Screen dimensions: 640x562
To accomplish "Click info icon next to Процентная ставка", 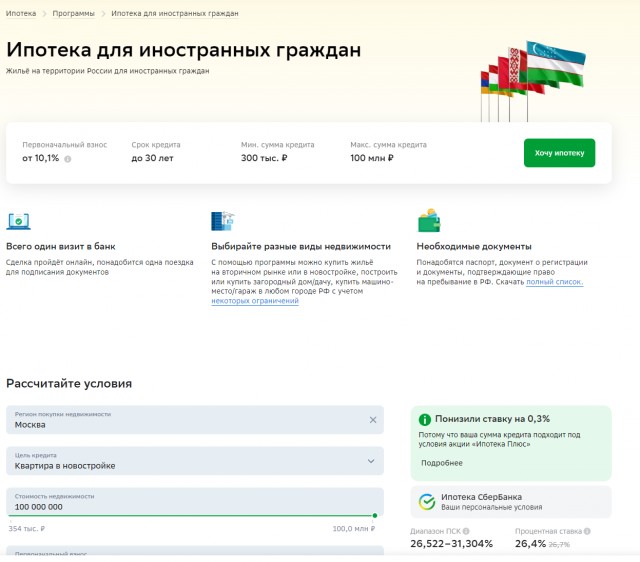I will [x=587, y=531].
